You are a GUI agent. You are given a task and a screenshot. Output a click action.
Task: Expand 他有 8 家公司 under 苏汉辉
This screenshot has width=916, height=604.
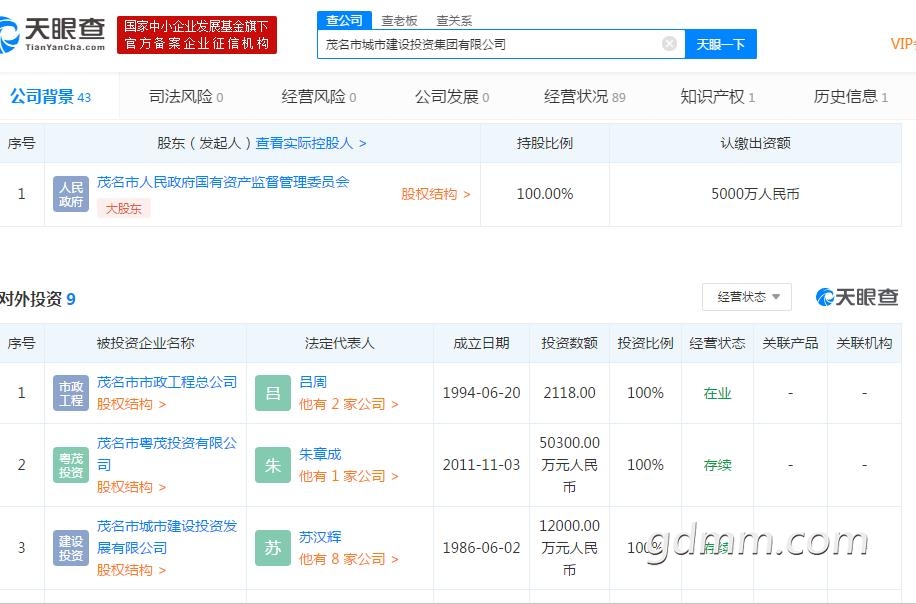coord(349,559)
